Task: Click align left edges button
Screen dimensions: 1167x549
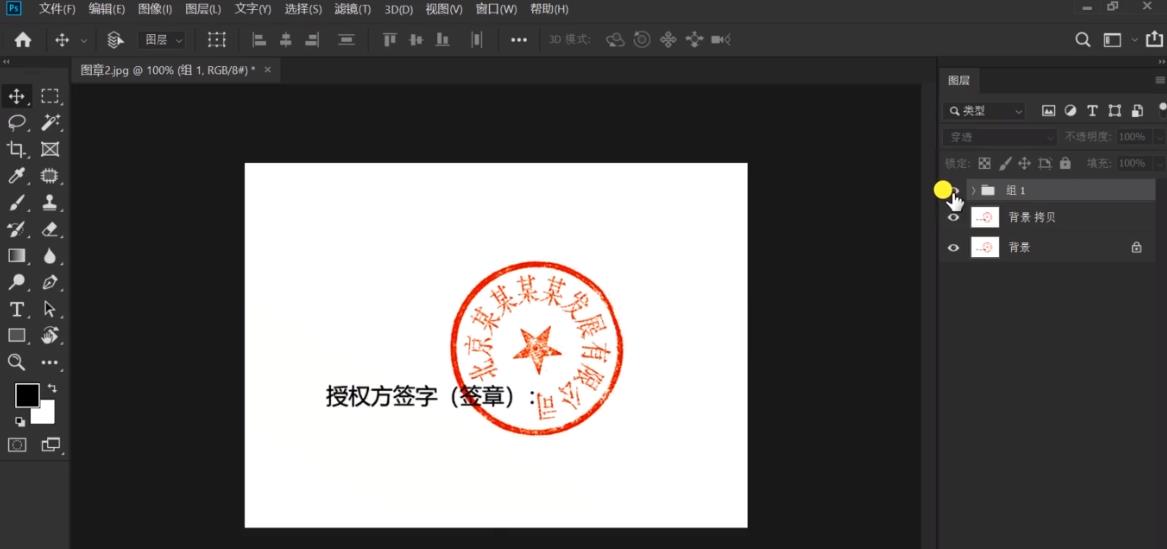Action: point(258,40)
